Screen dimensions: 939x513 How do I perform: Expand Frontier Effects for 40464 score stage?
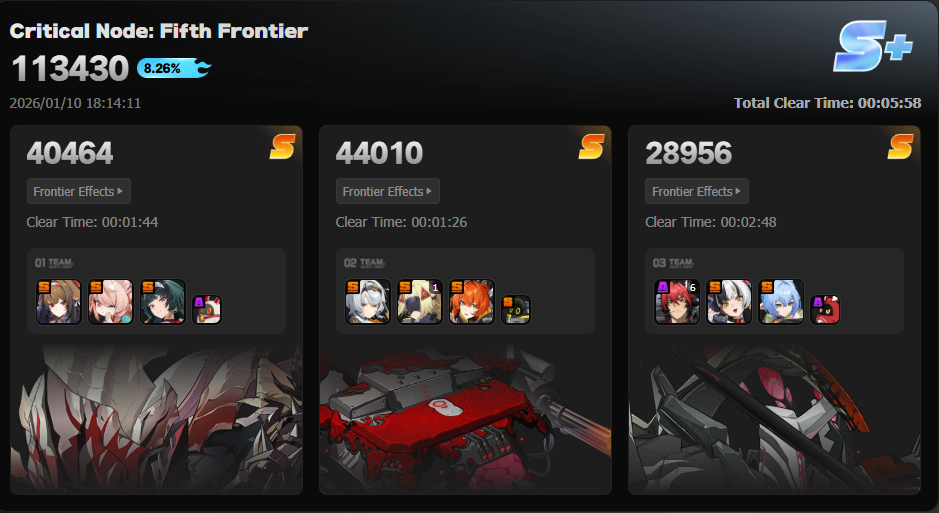(x=78, y=192)
